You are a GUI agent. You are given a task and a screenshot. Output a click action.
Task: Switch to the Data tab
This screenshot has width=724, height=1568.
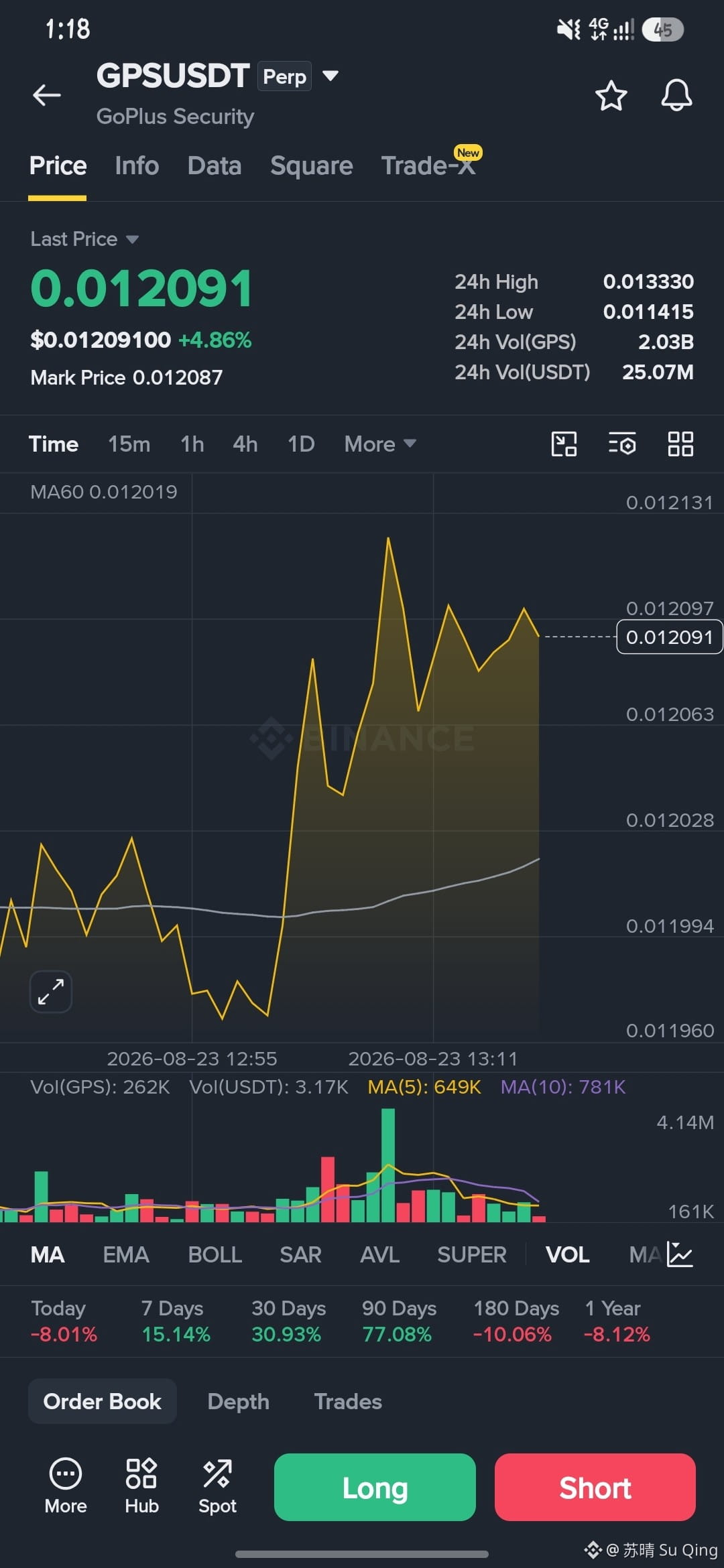(x=215, y=166)
